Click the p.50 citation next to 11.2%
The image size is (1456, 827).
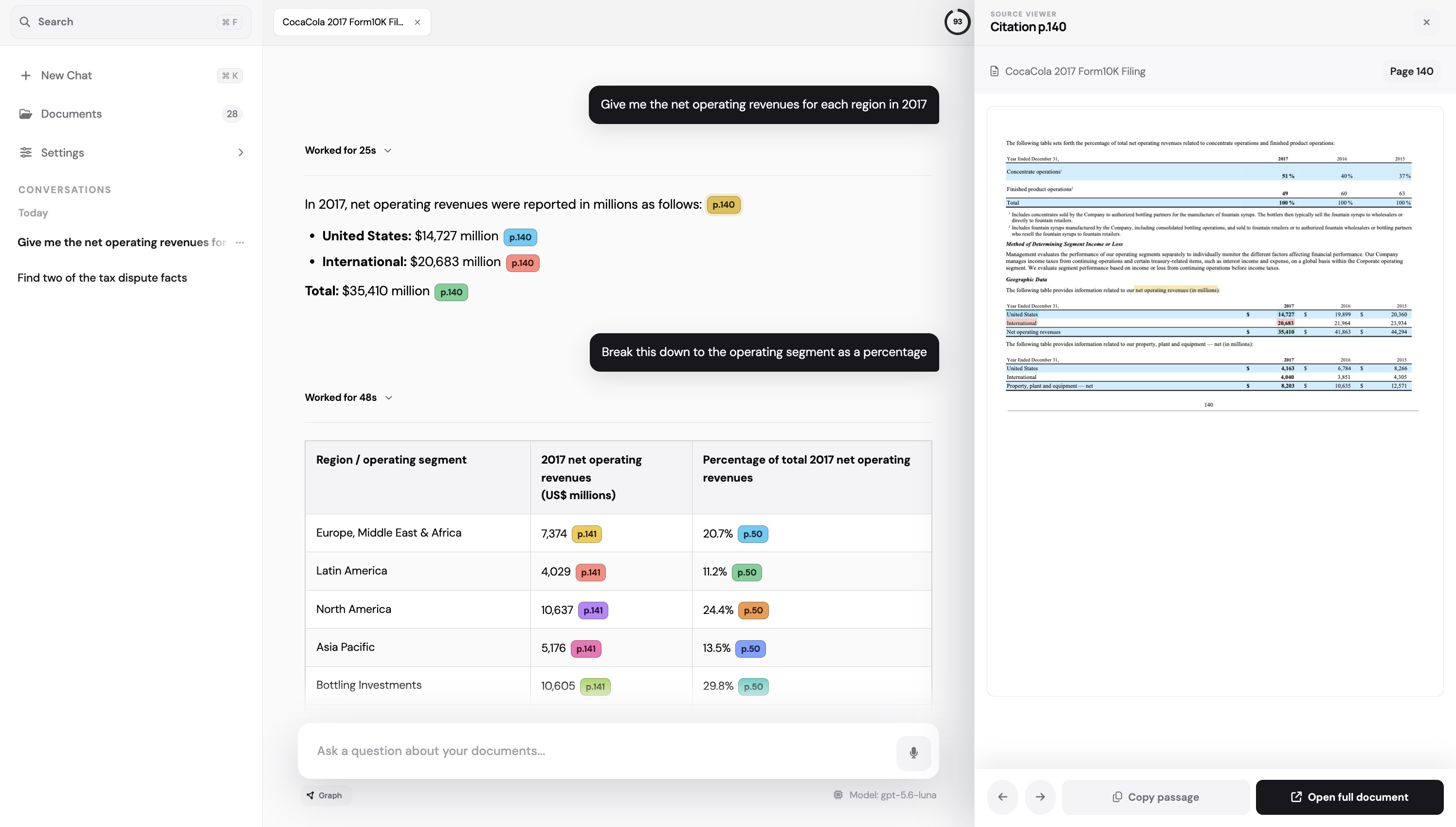746,572
